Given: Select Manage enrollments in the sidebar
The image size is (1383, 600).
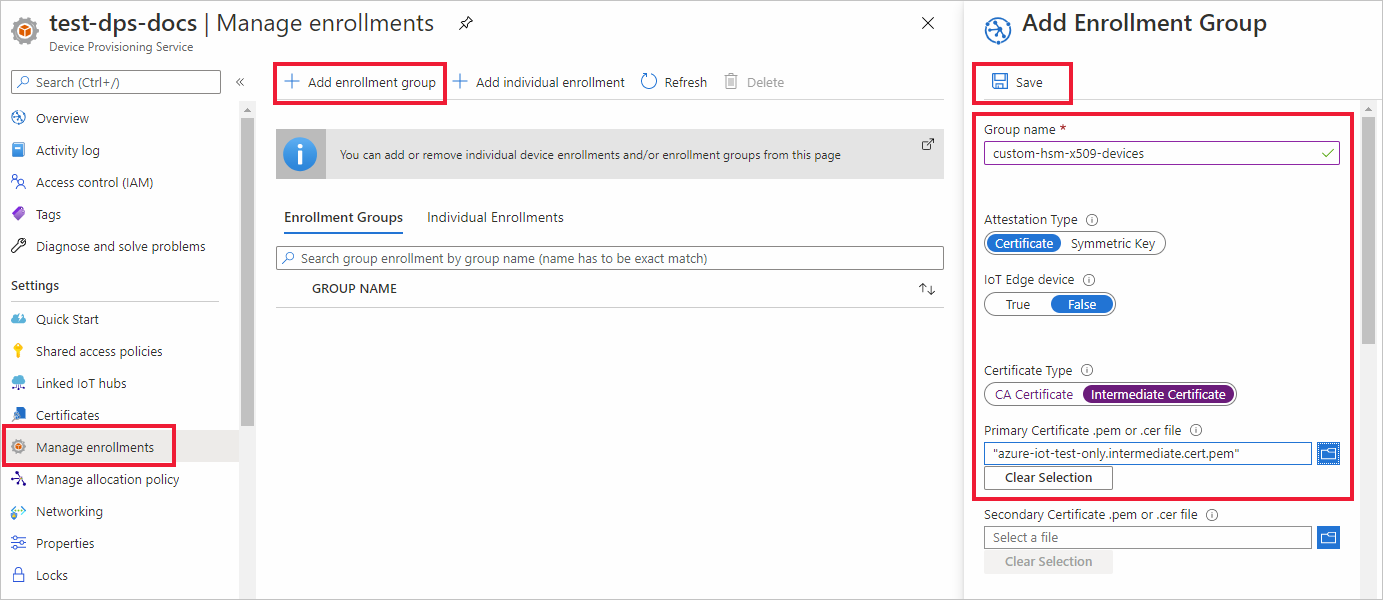Looking at the screenshot, I should 95,447.
